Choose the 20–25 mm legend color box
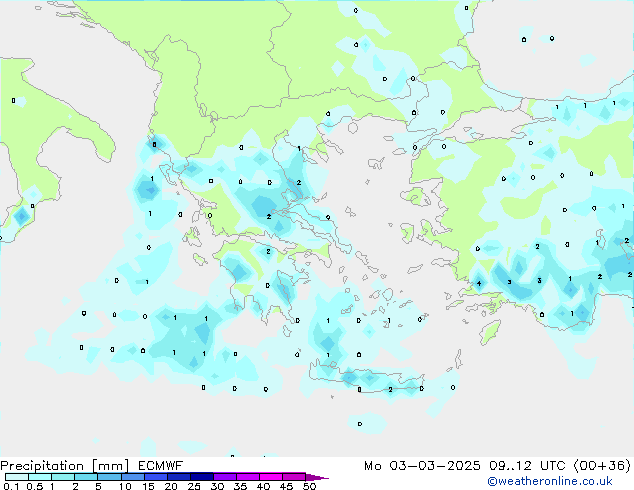The image size is (634, 490). tap(178, 477)
